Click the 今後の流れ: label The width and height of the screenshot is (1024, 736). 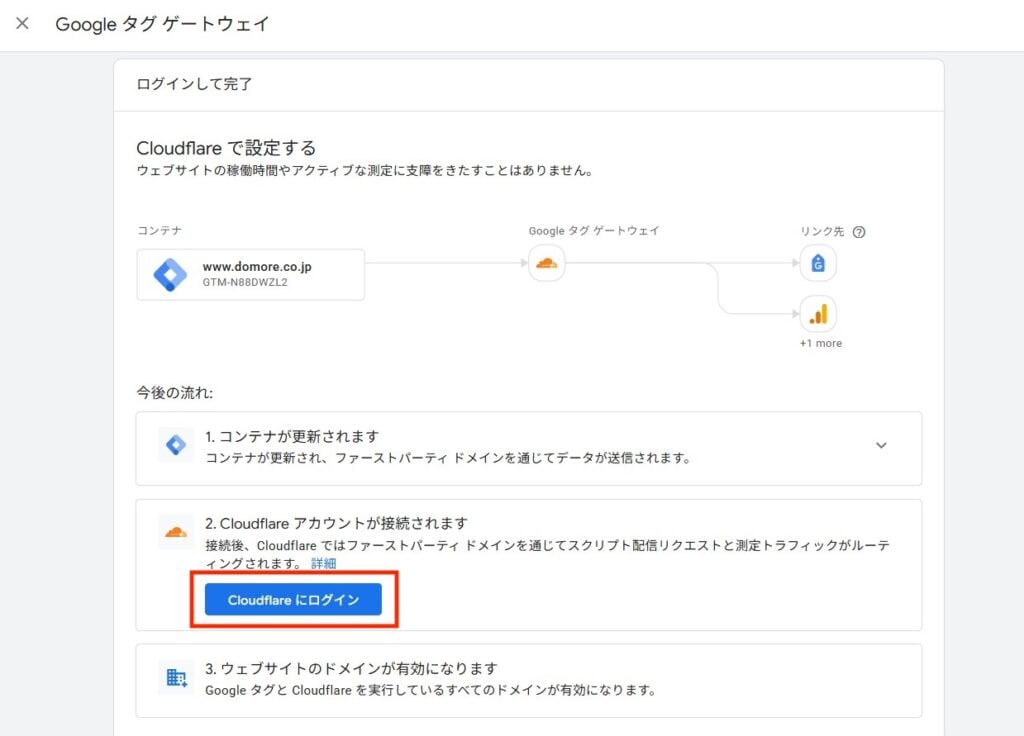(174, 392)
